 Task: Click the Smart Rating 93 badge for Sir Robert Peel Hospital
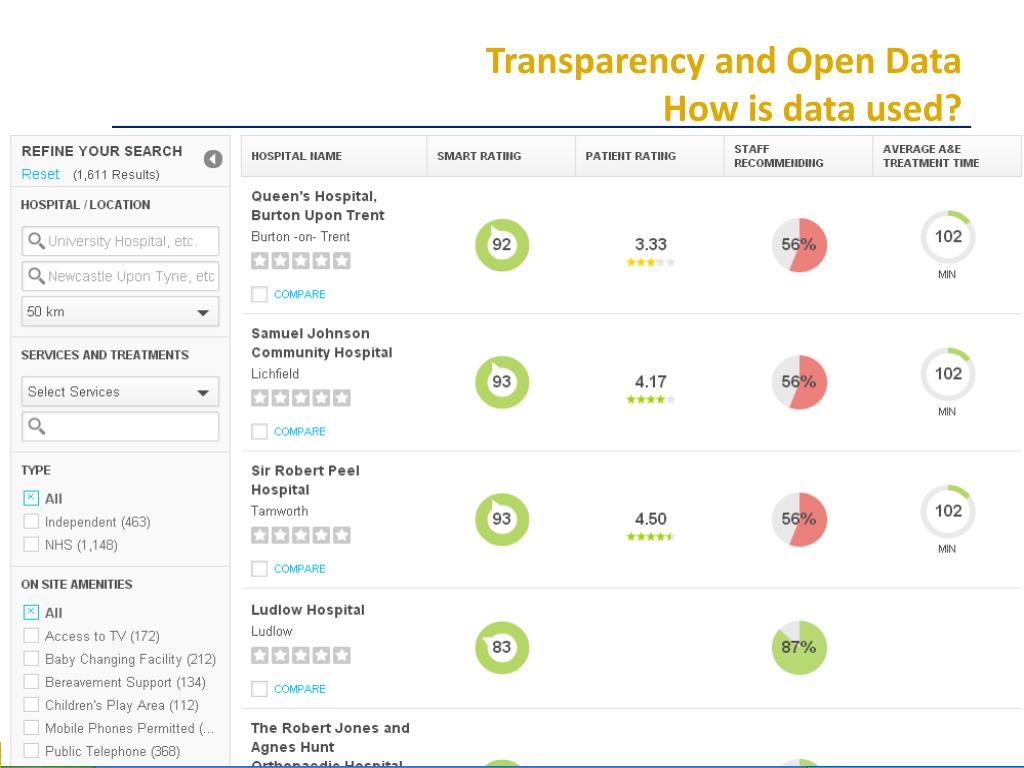[502, 519]
